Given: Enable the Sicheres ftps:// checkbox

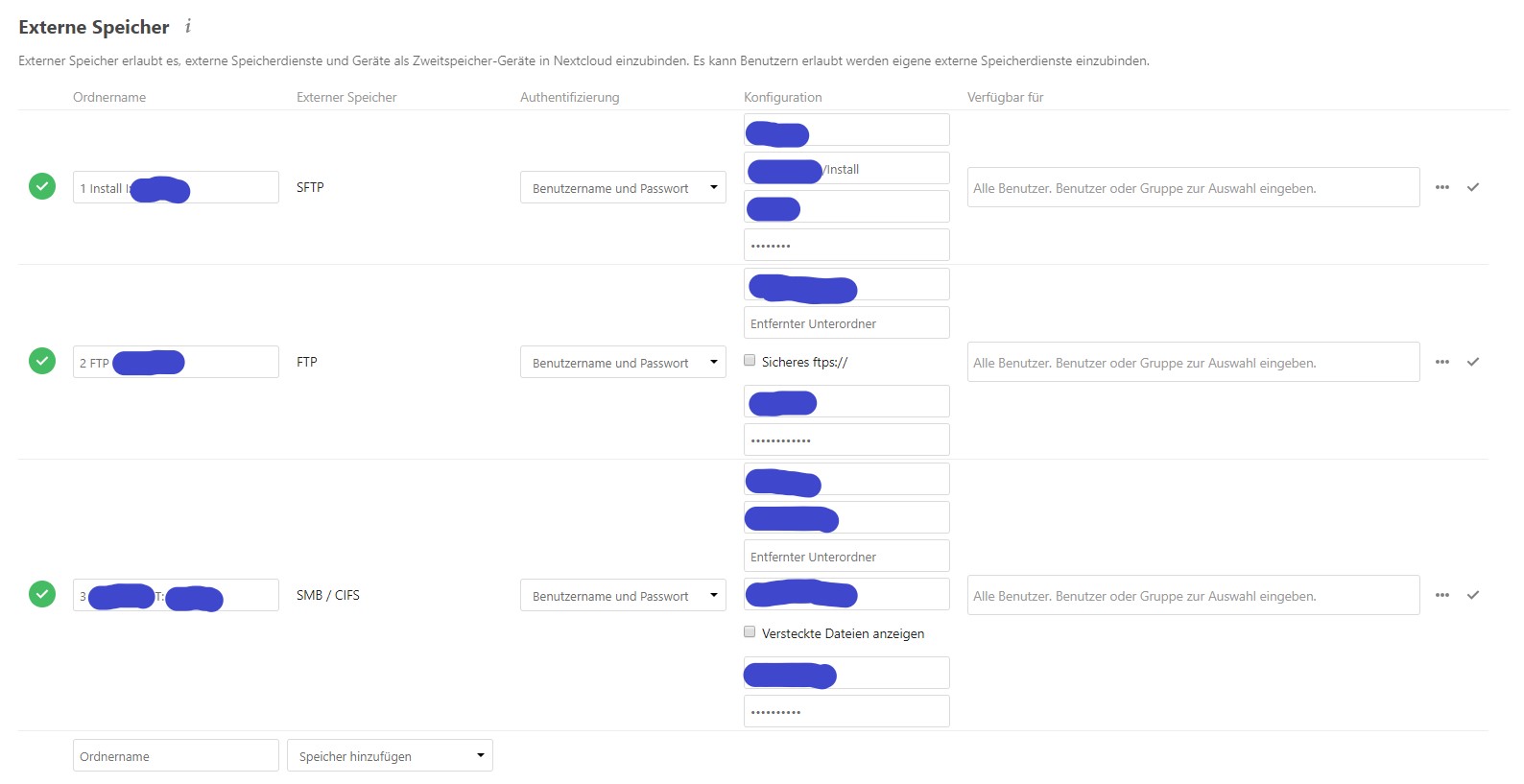Looking at the screenshot, I should pyautogui.click(x=750, y=361).
